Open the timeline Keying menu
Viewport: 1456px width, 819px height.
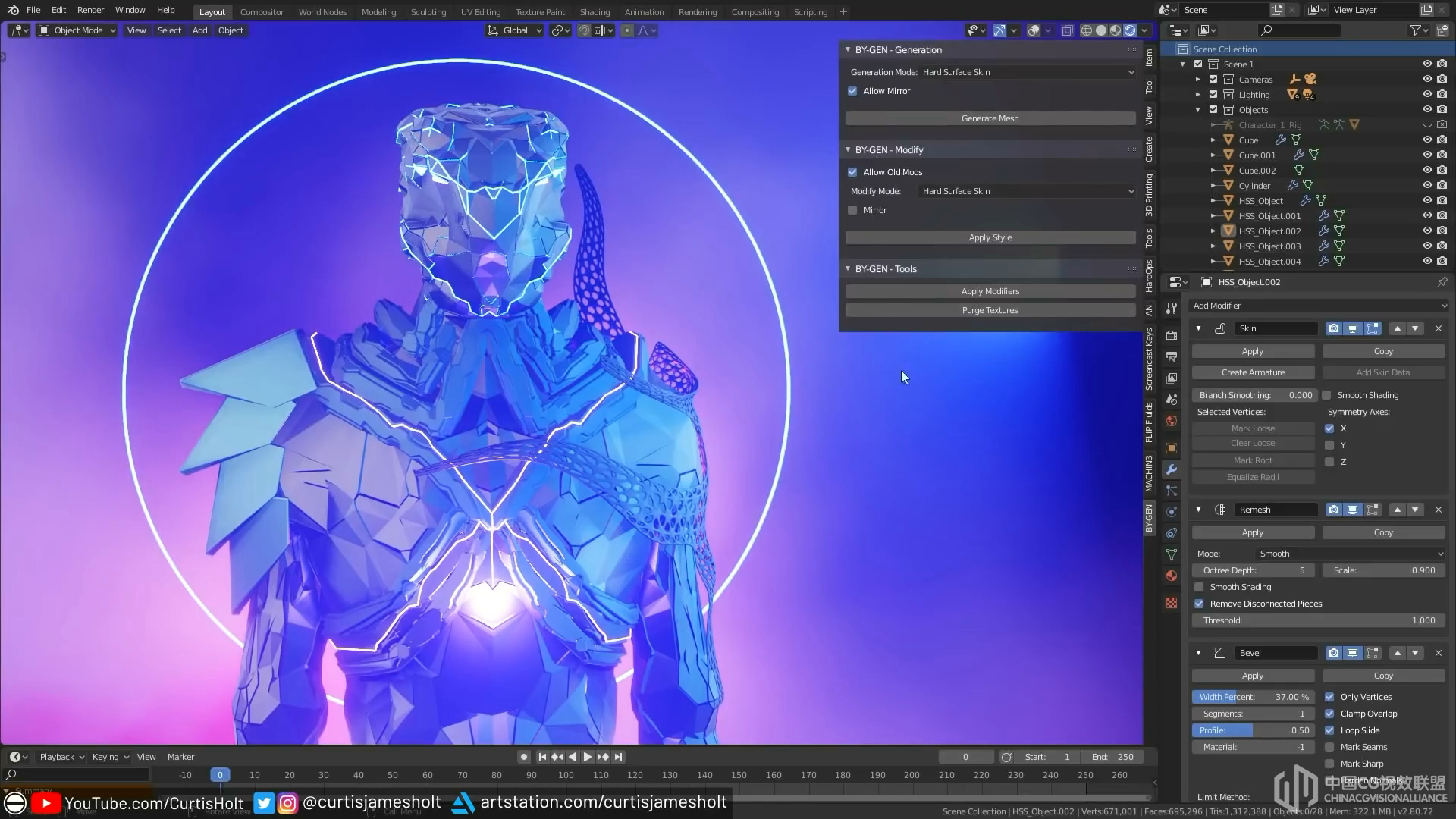(x=110, y=757)
